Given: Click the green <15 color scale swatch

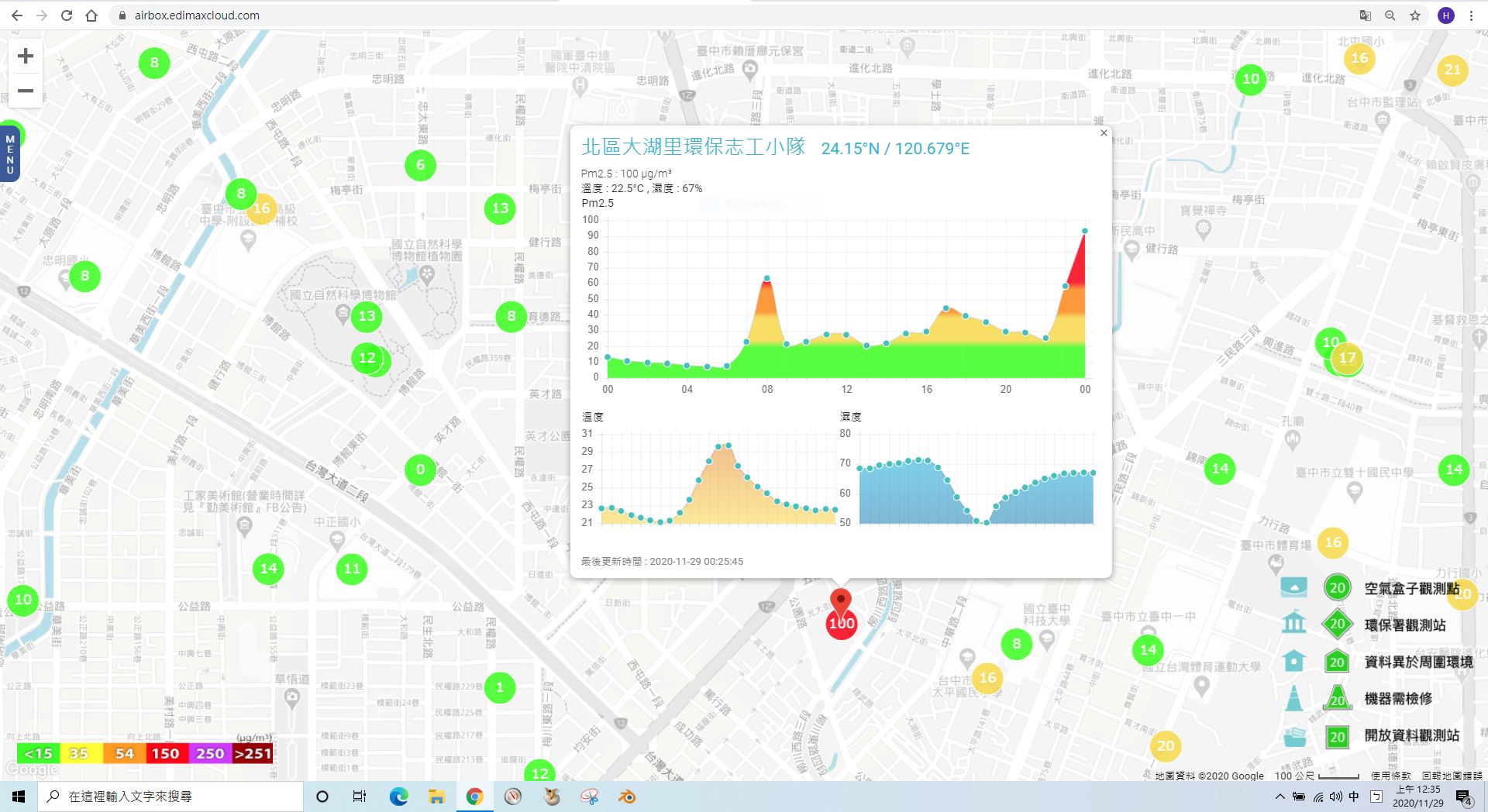Looking at the screenshot, I should 38,753.
